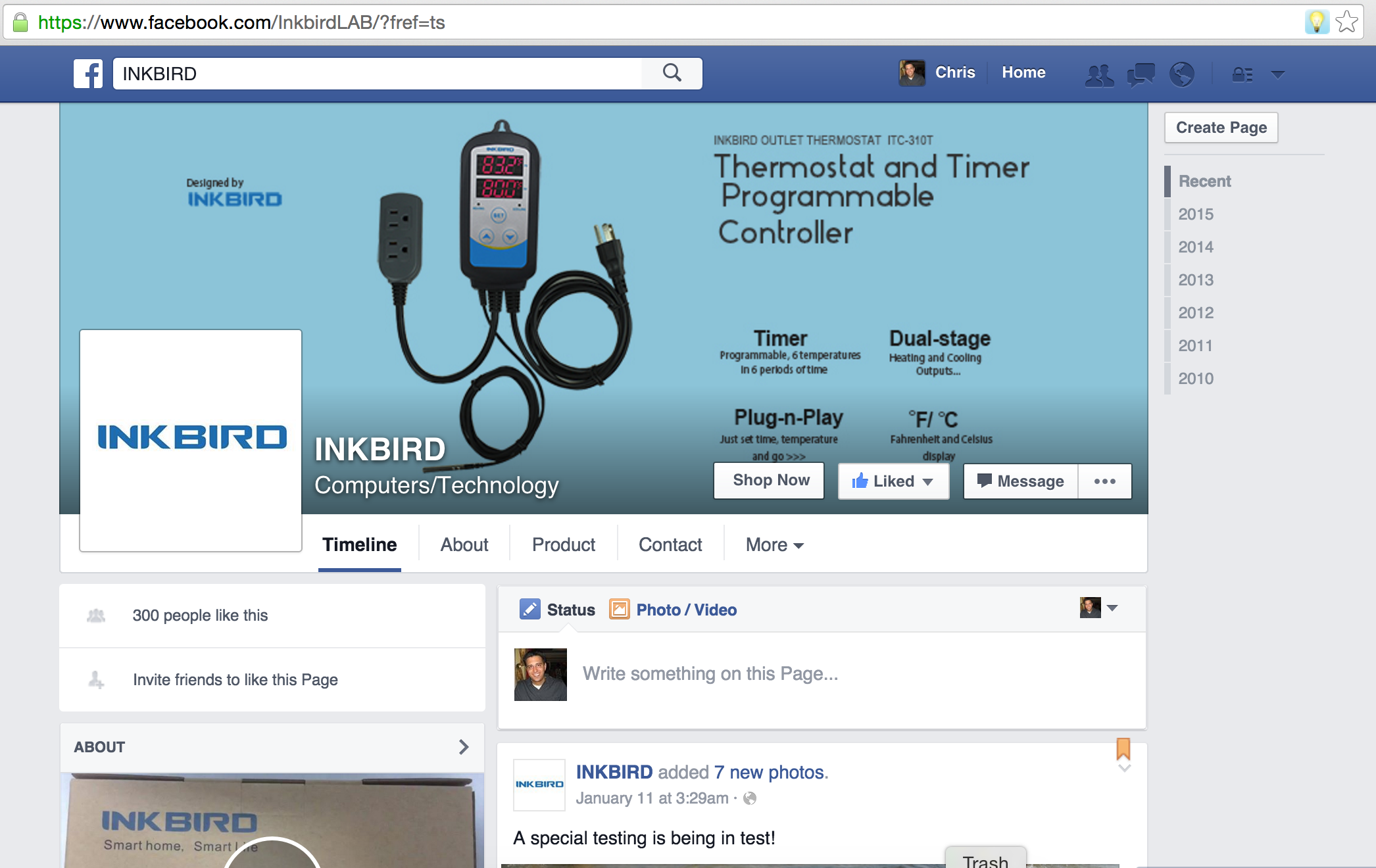Click the people like icon
The width and height of the screenshot is (1376, 868).
[96, 615]
